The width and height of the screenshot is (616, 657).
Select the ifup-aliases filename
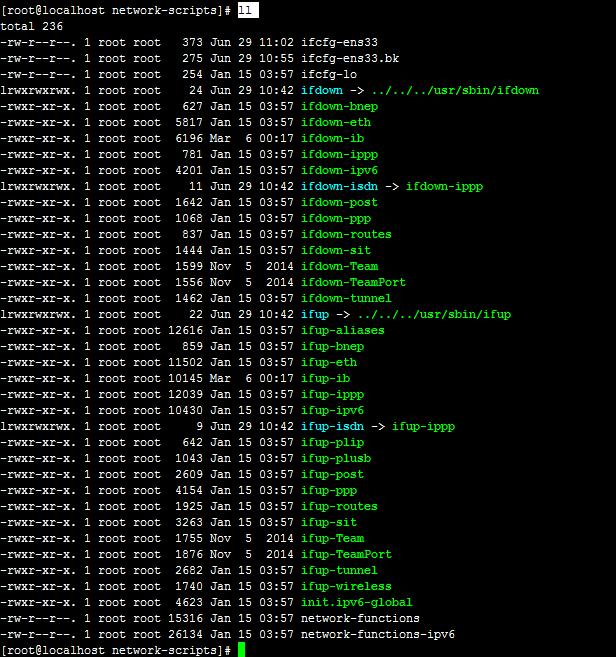coord(343,330)
